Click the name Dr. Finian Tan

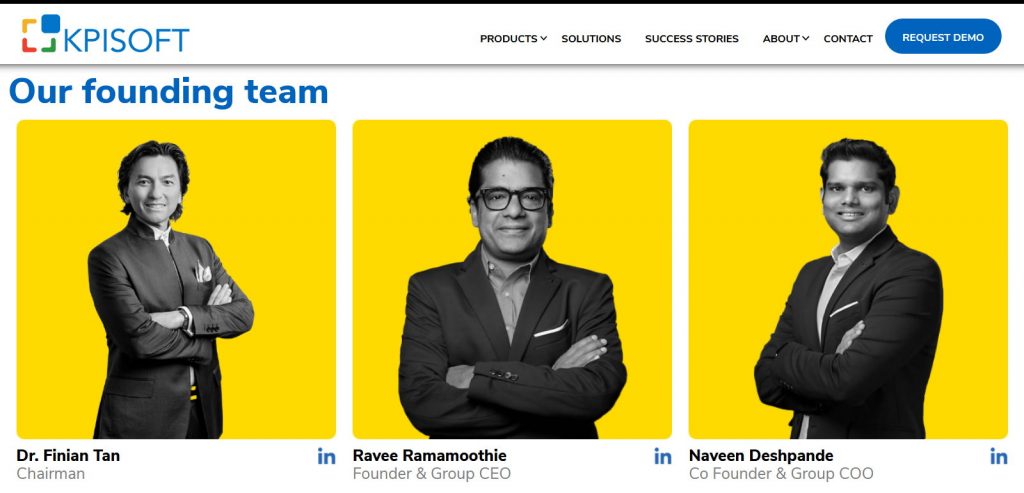(x=68, y=455)
